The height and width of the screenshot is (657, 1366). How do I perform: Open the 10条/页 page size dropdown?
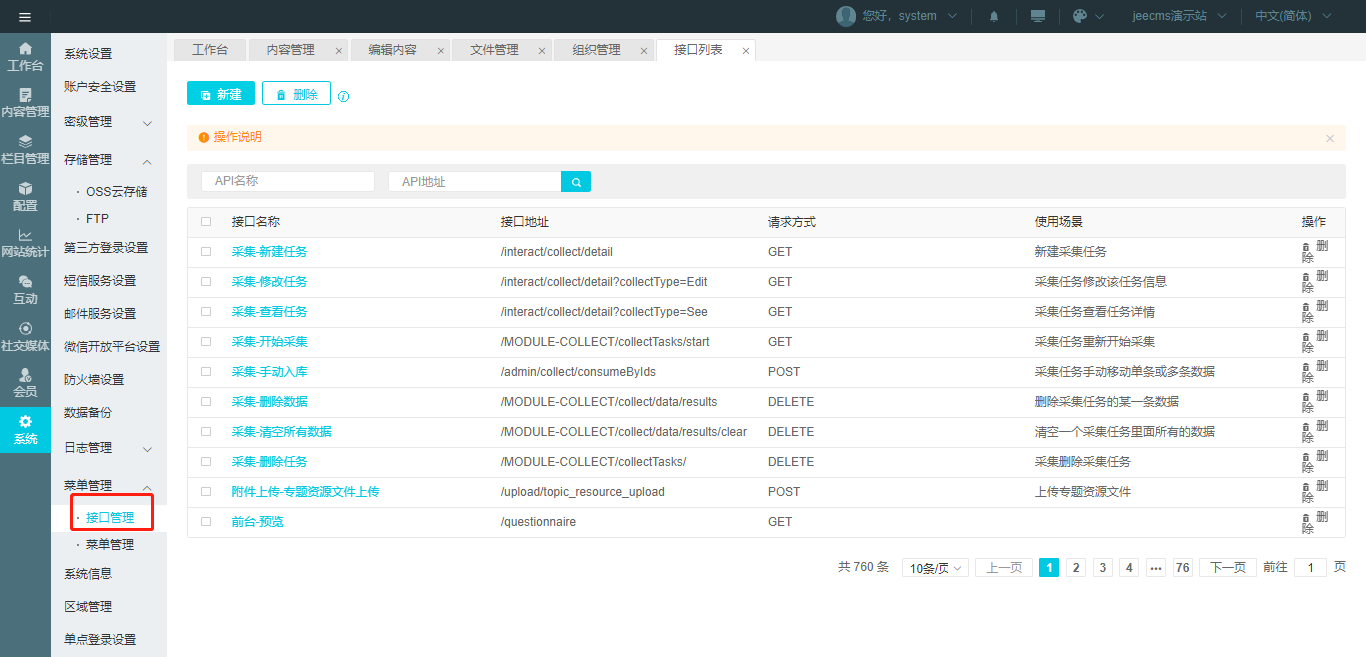(x=935, y=568)
